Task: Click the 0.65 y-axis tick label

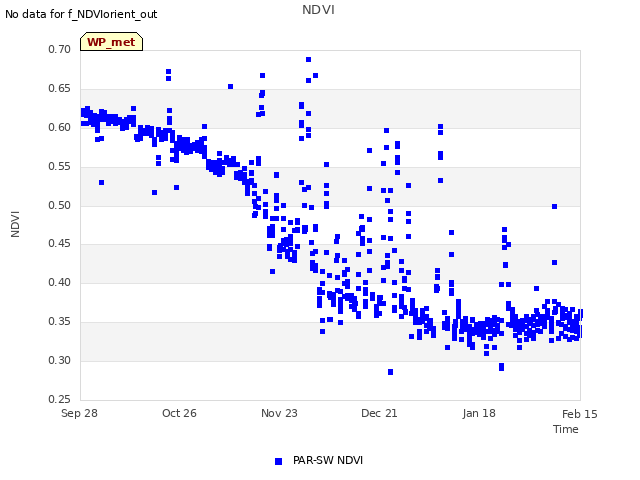Action: point(59,89)
